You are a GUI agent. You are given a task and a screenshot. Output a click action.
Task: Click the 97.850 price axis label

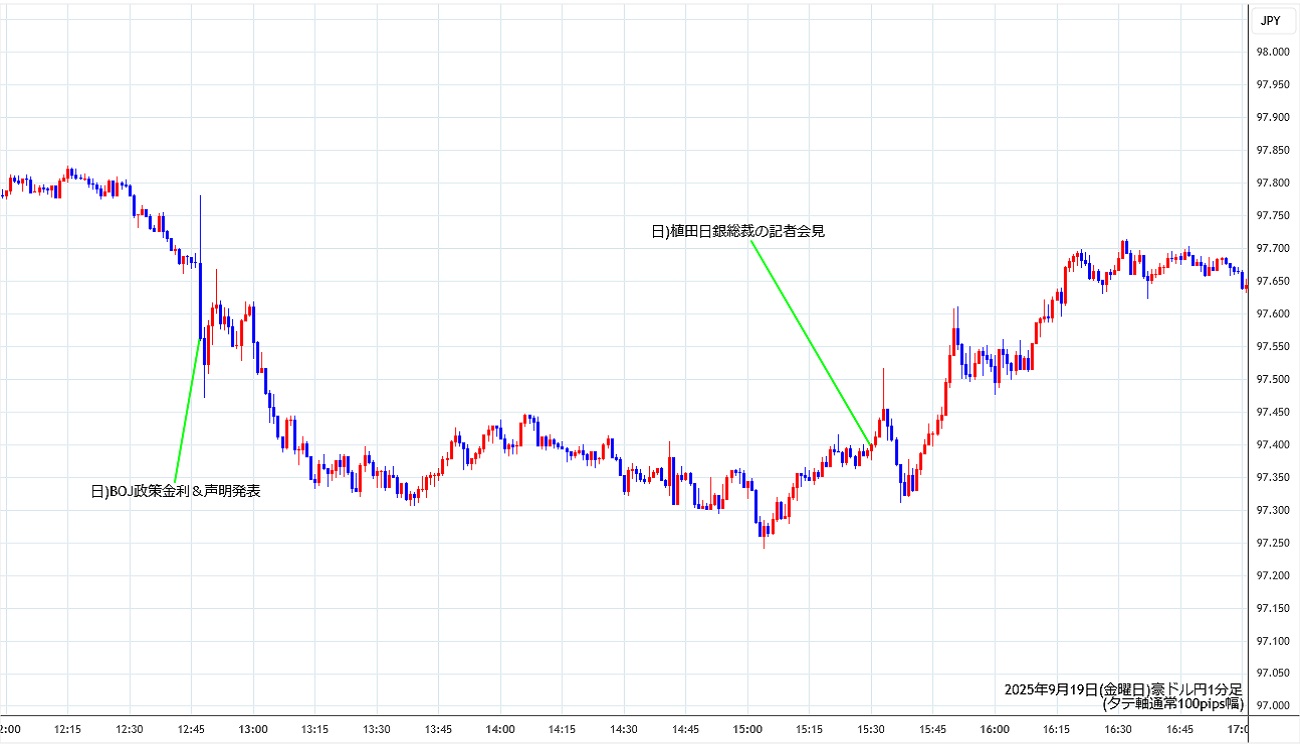click(1275, 150)
